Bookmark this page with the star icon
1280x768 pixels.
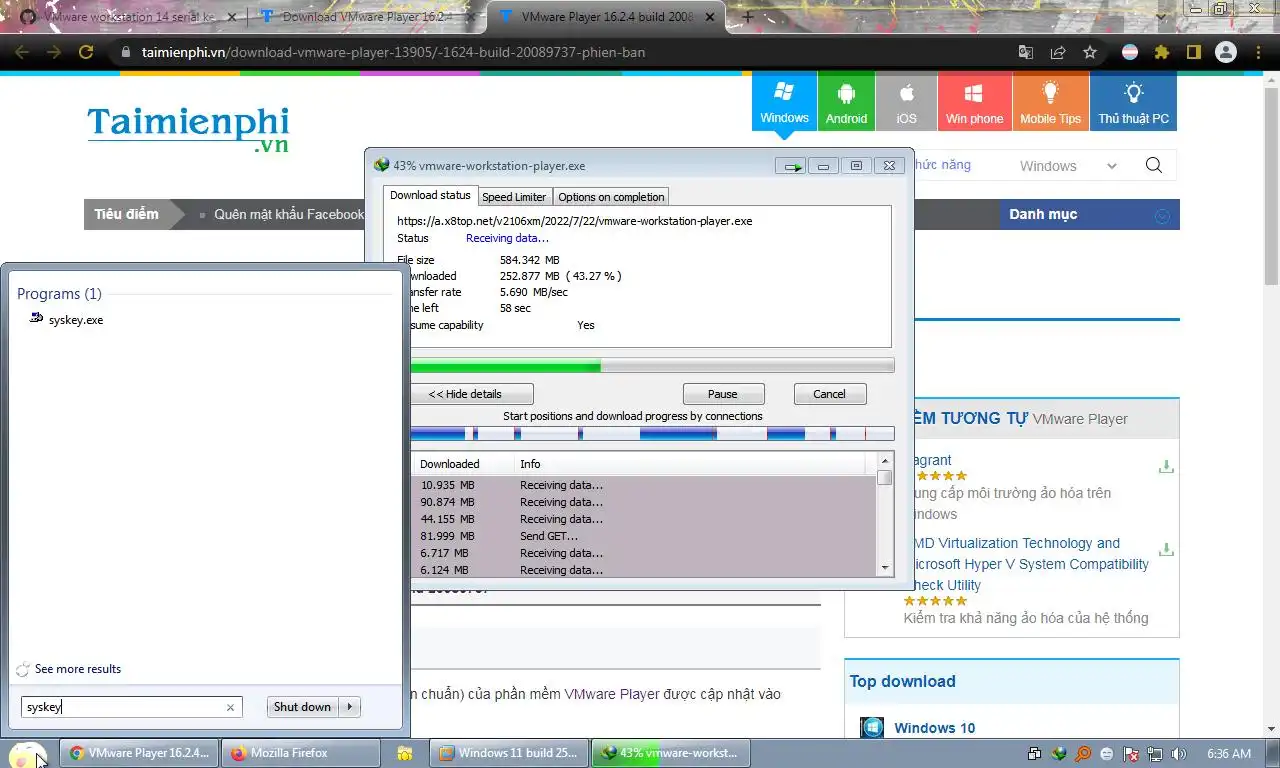(1090, 52)
